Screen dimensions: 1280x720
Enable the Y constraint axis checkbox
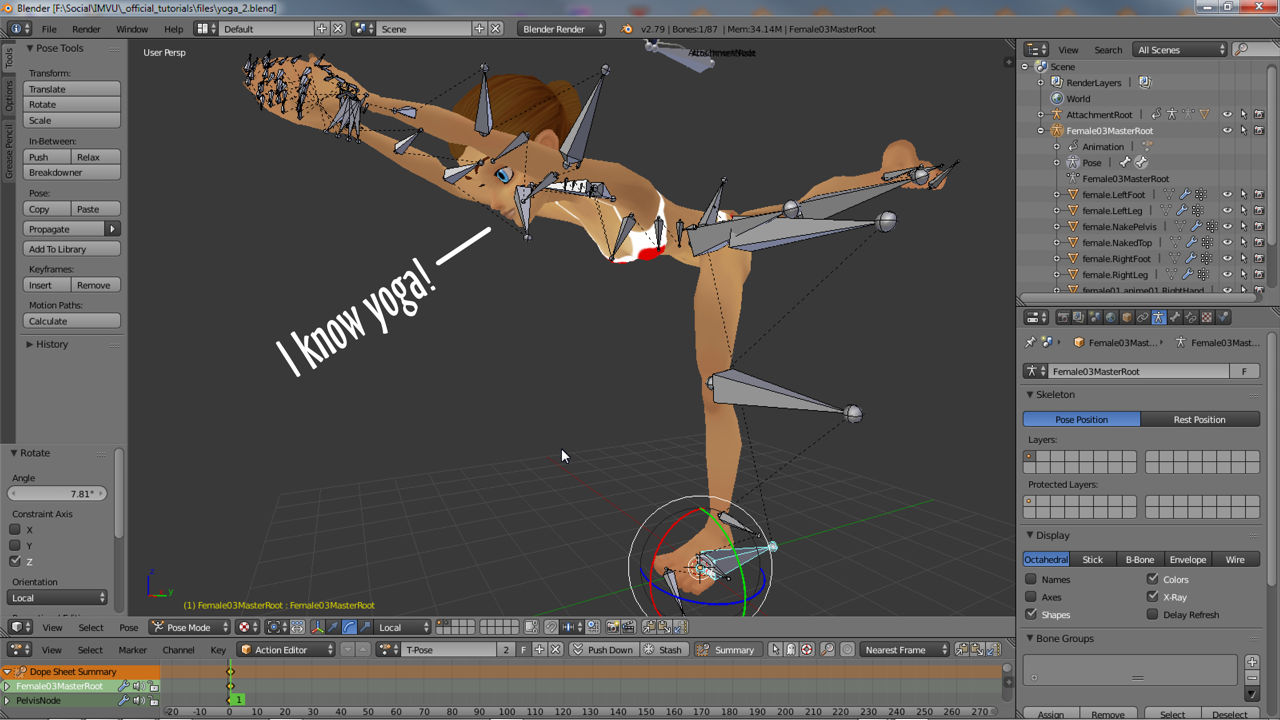[15, 545]
